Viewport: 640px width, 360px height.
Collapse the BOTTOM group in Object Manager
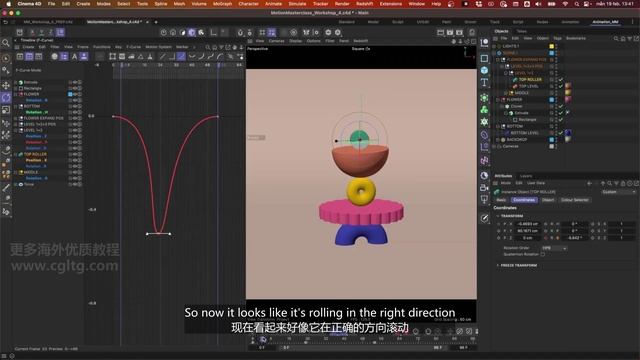pos(498,127)
